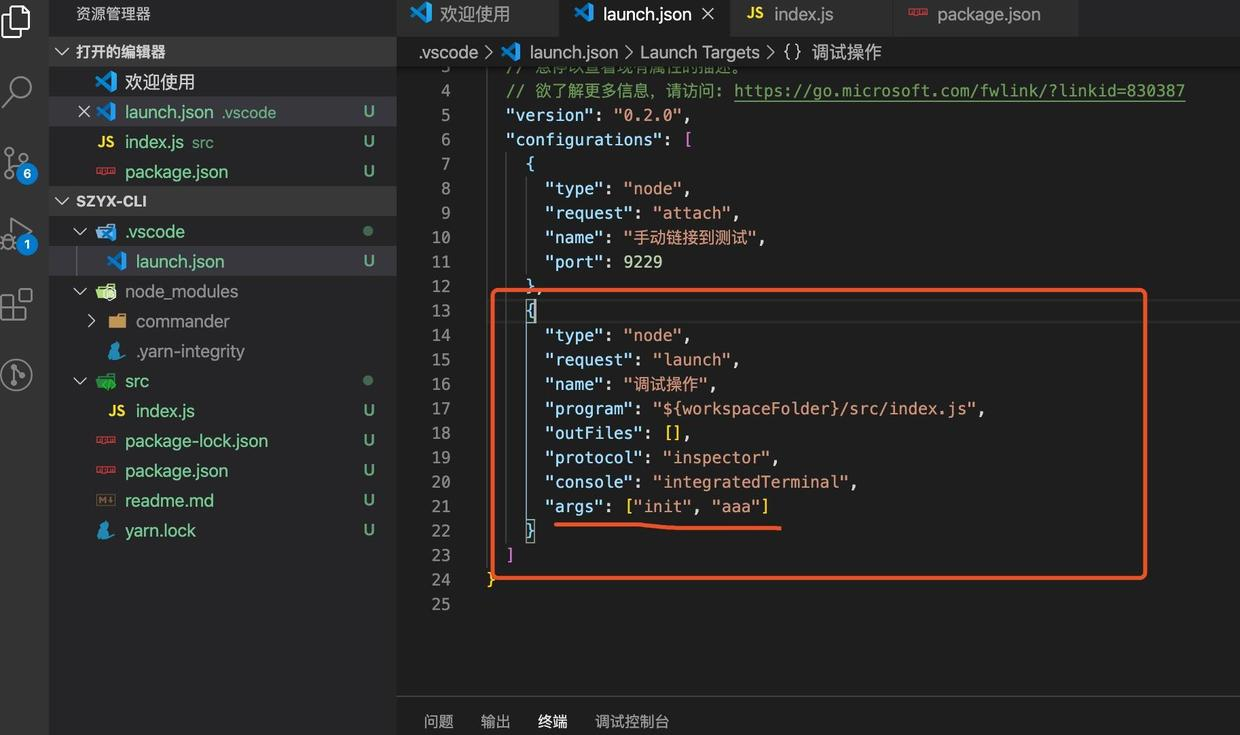Open yarn.lock in the file tree

(222, 531)
